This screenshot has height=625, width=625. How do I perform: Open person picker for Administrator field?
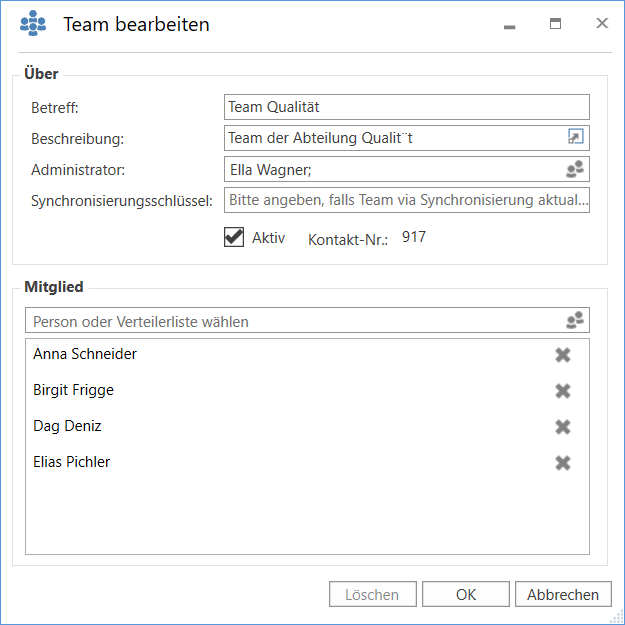point(575,169)
